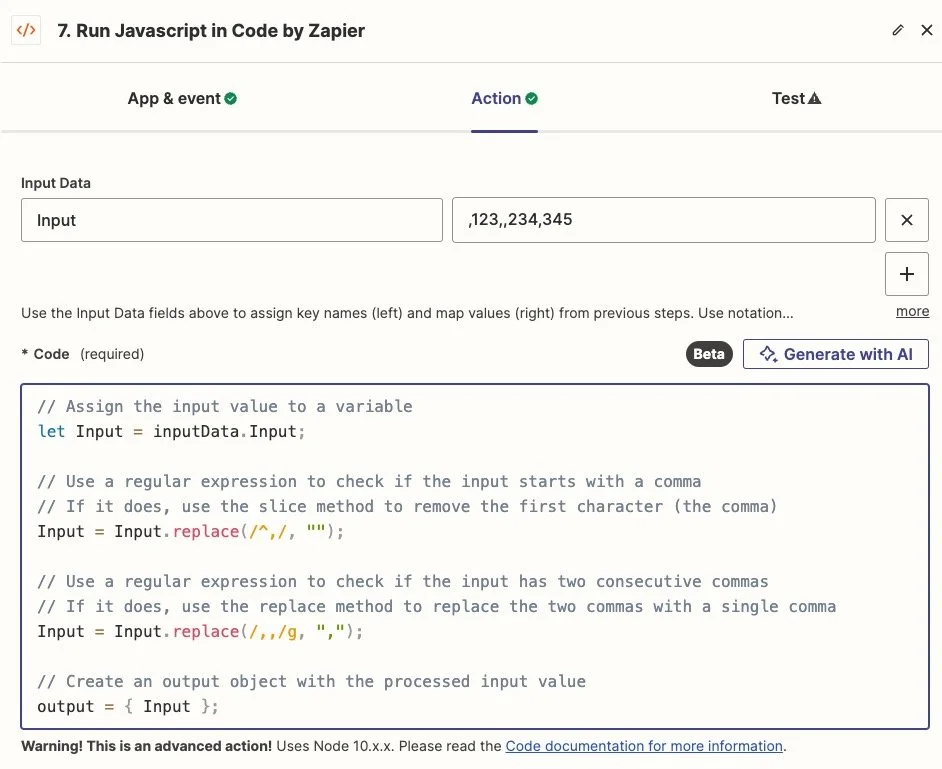Screen dimensions: 942x769
Task: Rename step with the pencil icon
Action: click(898, 30)
